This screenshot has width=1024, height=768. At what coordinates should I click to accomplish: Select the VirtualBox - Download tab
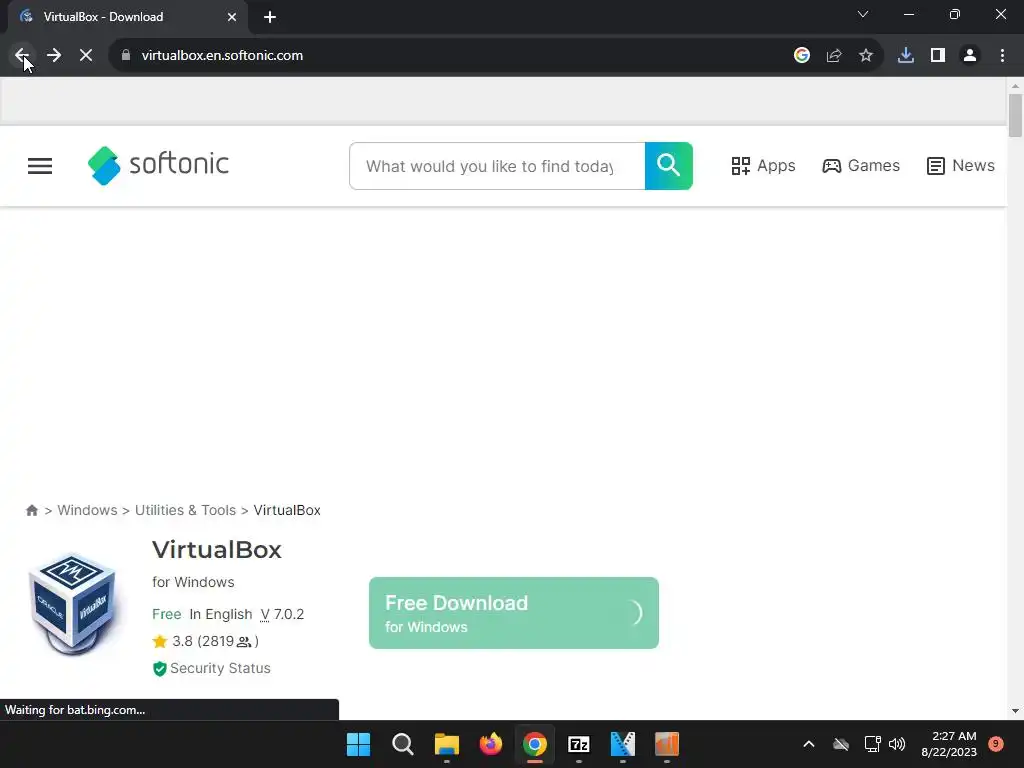pyautogui.click(x=128, y=17)
